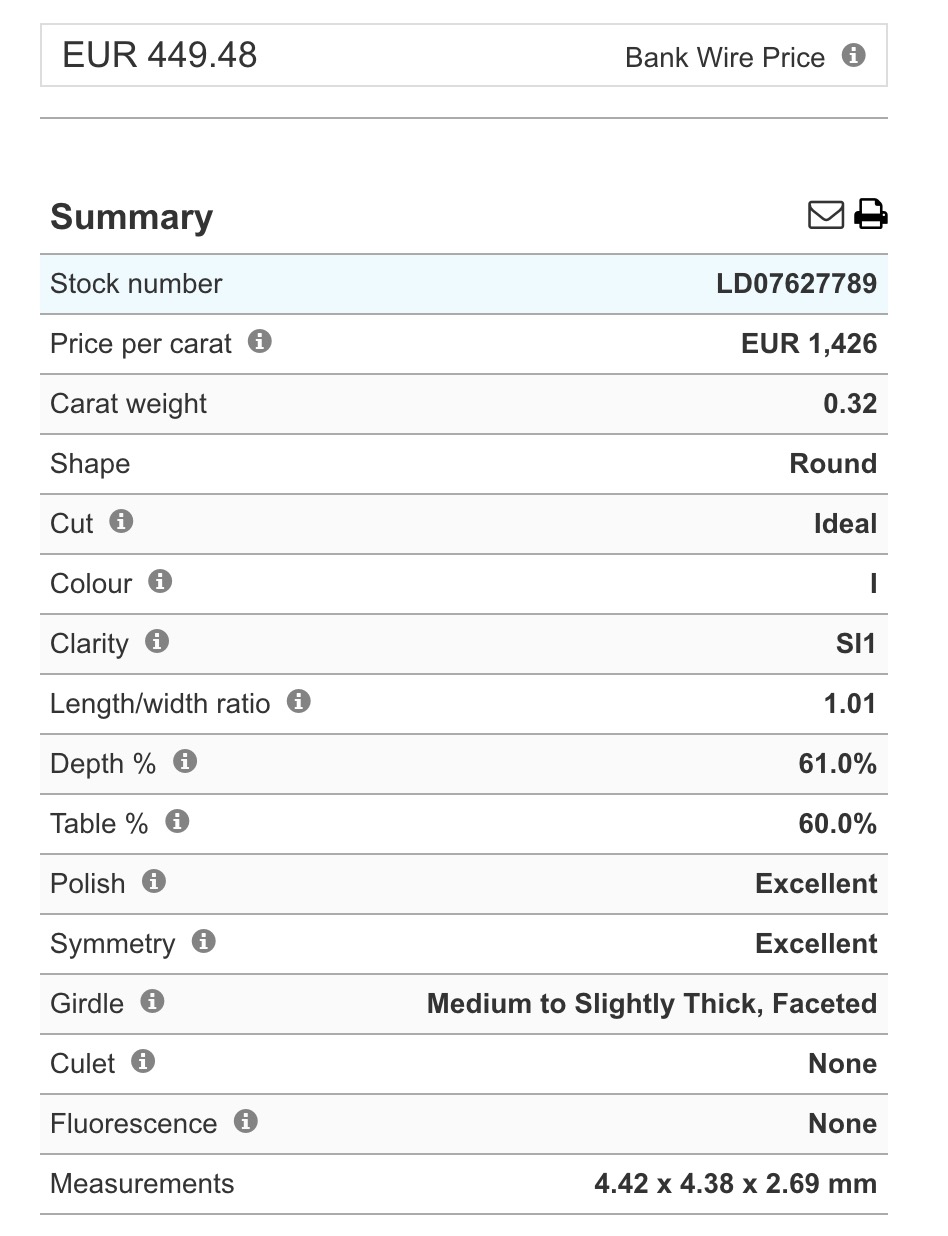Show the Culet info tooltip
This screenshot has height=1236, width=948.
tap(143, 1061)
